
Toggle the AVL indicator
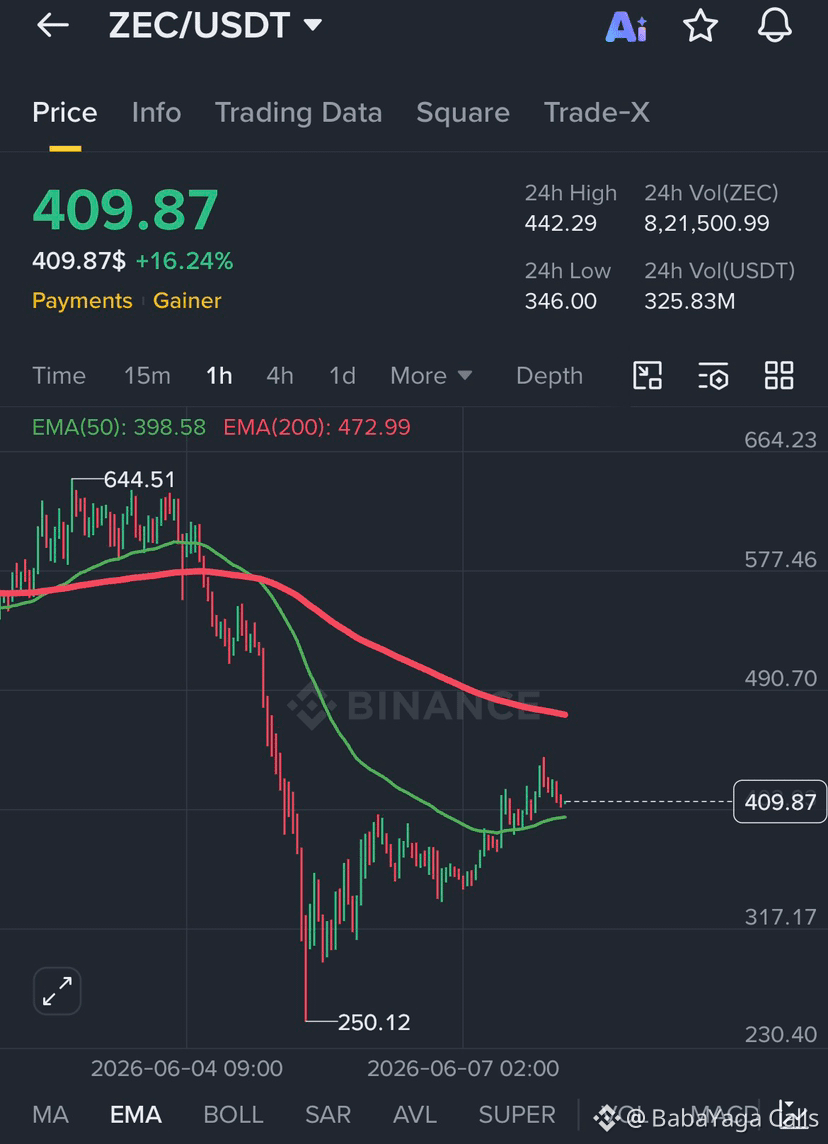click(414, 1115)
